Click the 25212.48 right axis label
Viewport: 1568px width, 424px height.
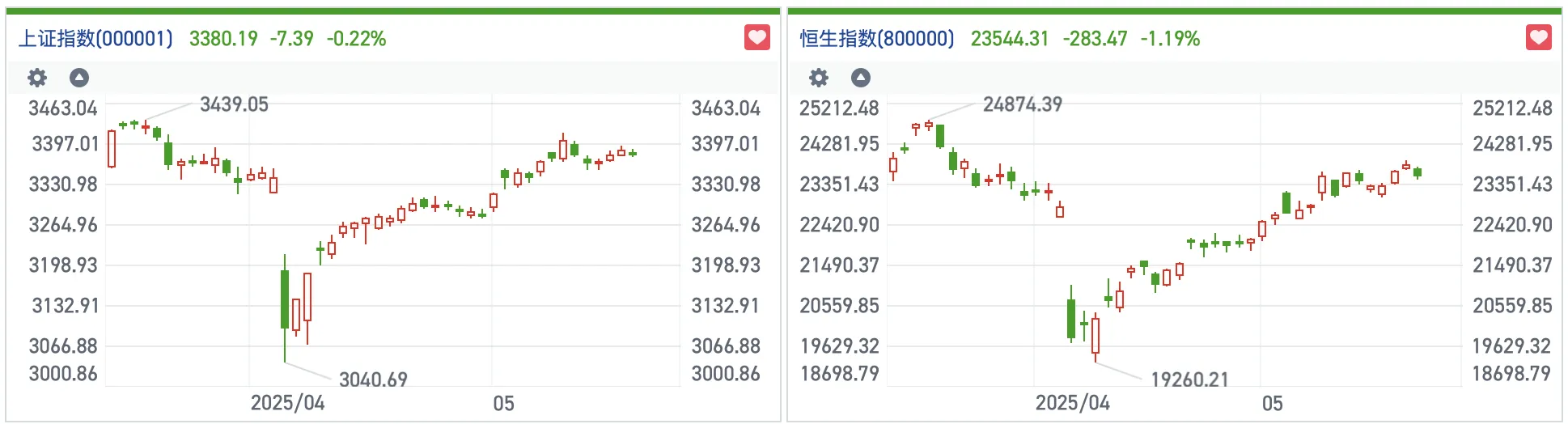pos(1511,108)
